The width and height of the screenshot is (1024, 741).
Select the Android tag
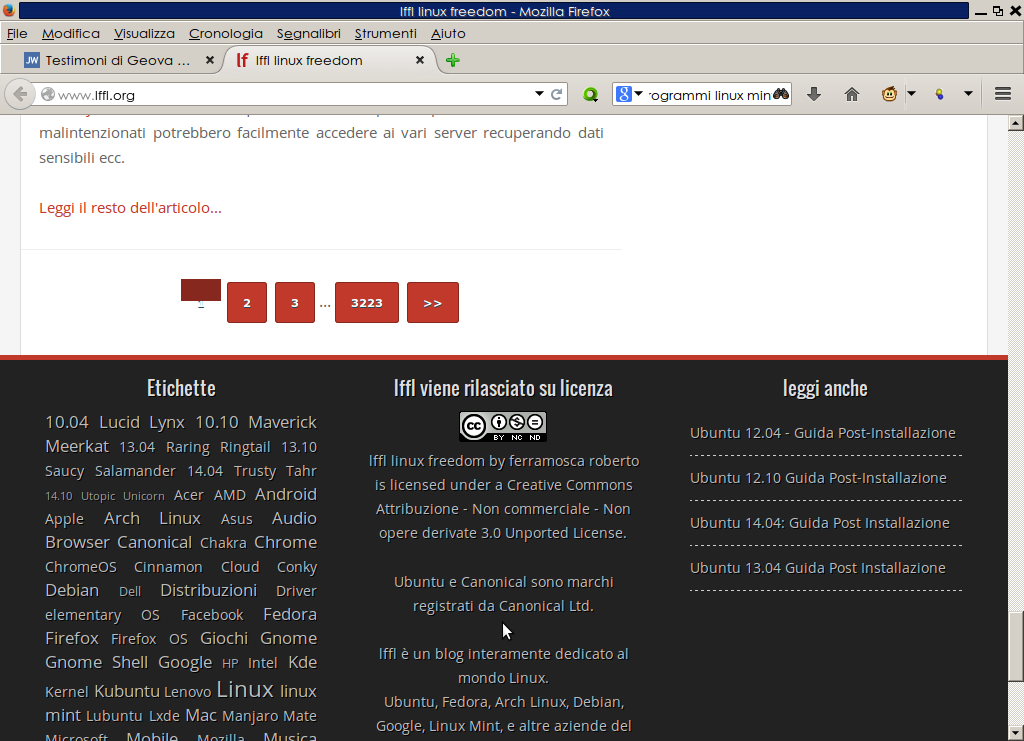coord(285,494)
